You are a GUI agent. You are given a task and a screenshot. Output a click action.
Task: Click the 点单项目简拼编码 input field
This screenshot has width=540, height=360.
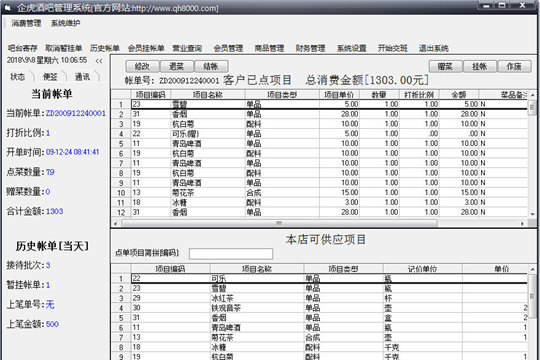231,254
